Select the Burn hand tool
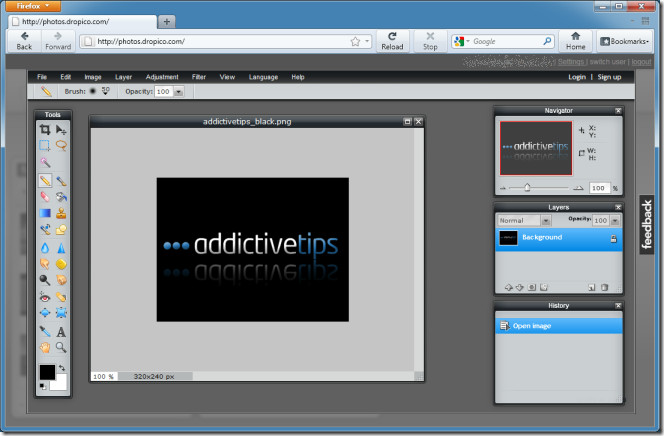Viewport: 664px width, 436px height. pos(61,280)
